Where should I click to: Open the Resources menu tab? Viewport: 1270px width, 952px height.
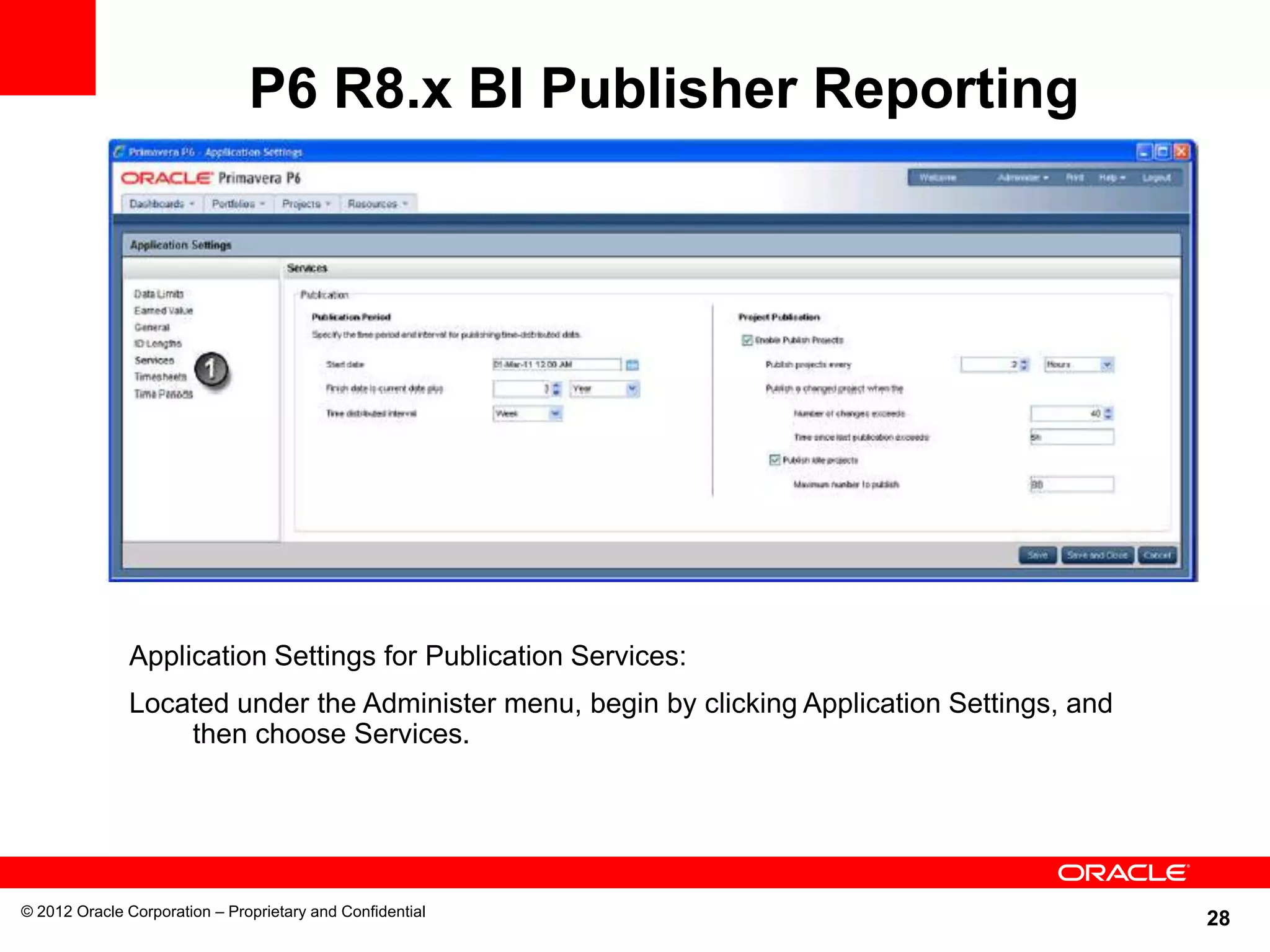(378, 204)
